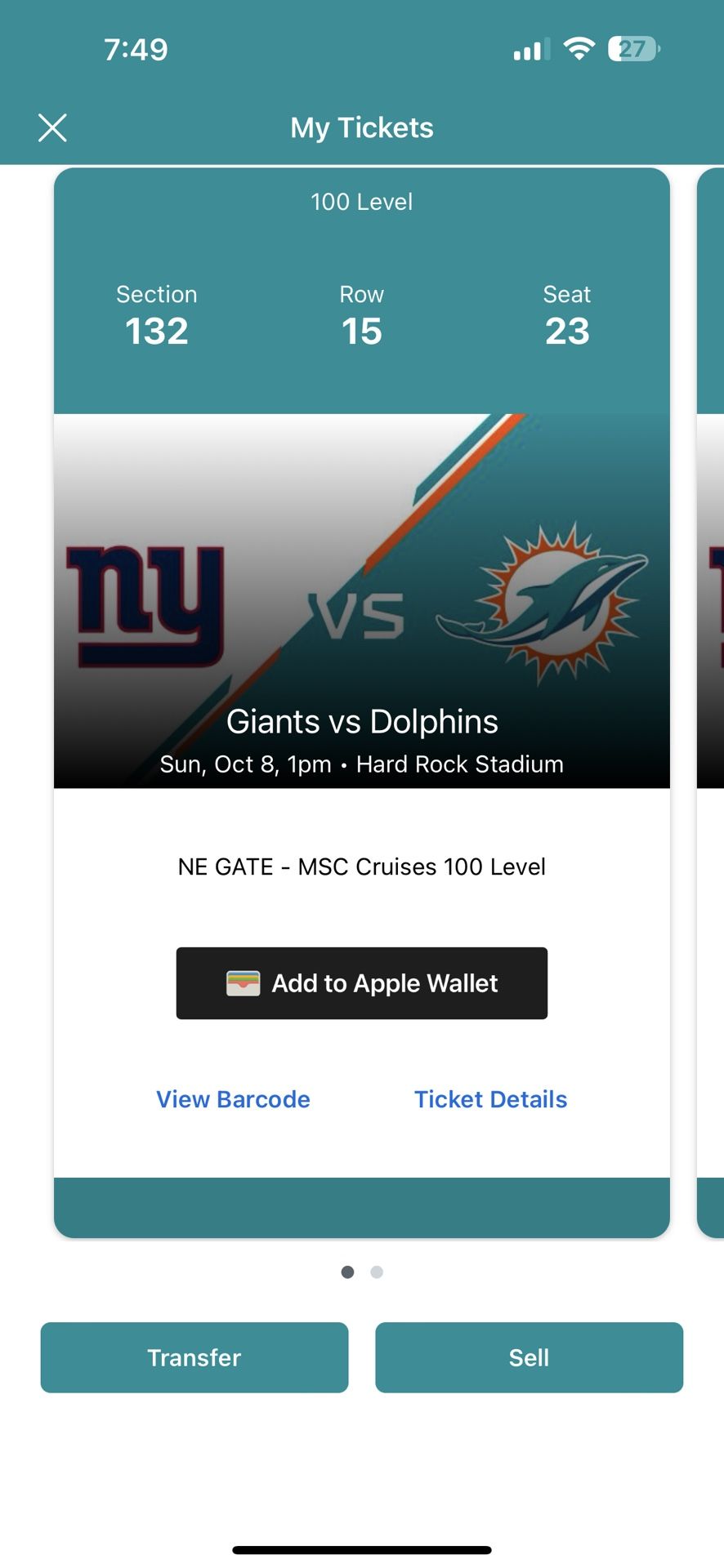The width and height of the screenshot is (724, 1568).
Task: Tap the next ticket card peeking right
Action: [711, 702]
